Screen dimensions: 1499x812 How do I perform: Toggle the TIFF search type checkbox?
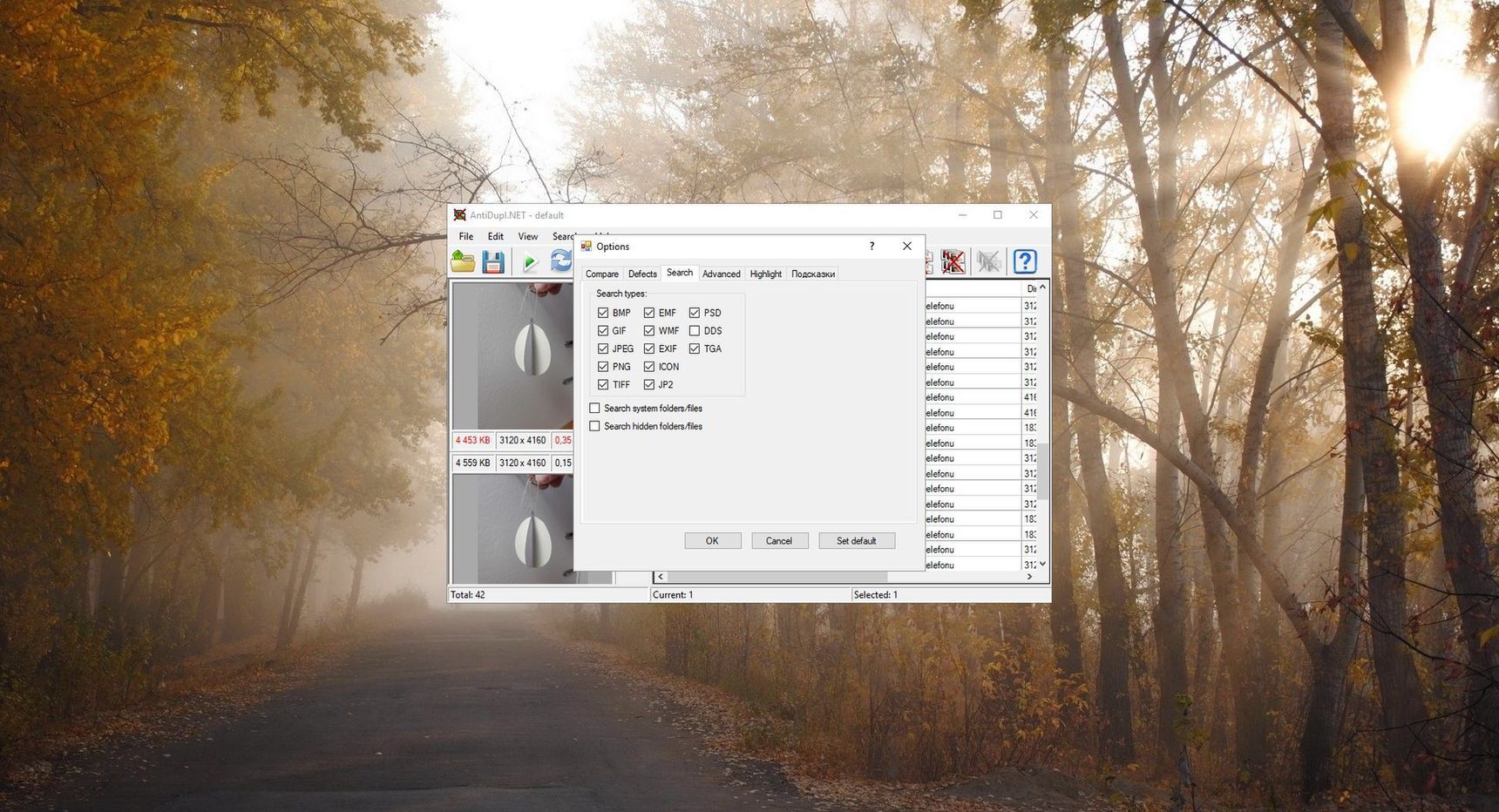pos(603,384)
